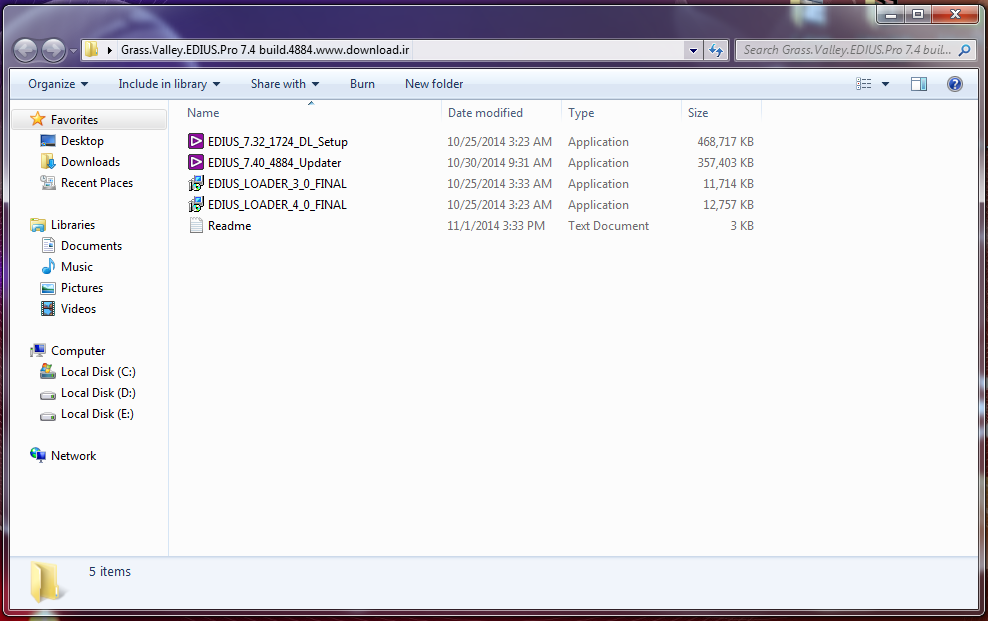988x621 pixels.
Task: Click the Burn toolbar button
Action: coord(362,84)
